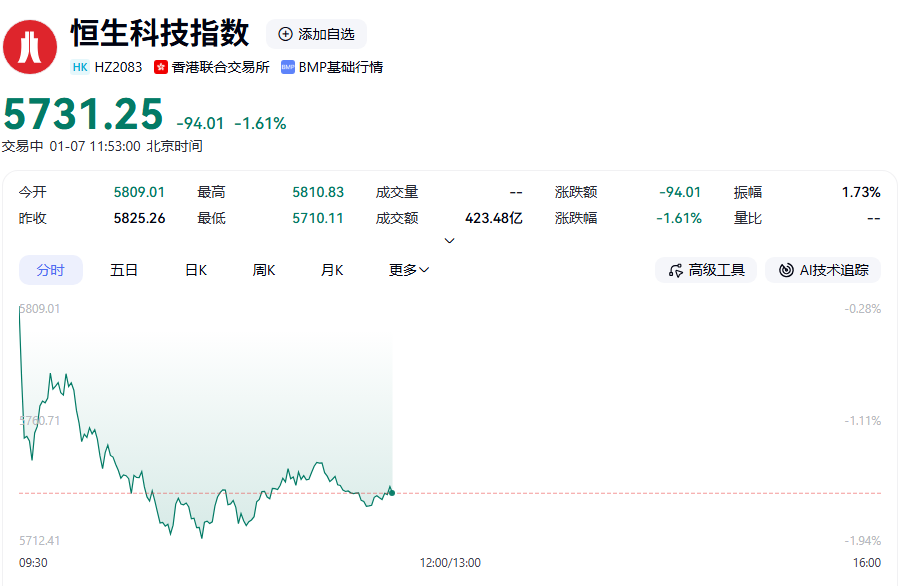Viewport: 912px width, 586px height.
Task: Switch to the 五日 tab
Action: [x=124, y=270]
